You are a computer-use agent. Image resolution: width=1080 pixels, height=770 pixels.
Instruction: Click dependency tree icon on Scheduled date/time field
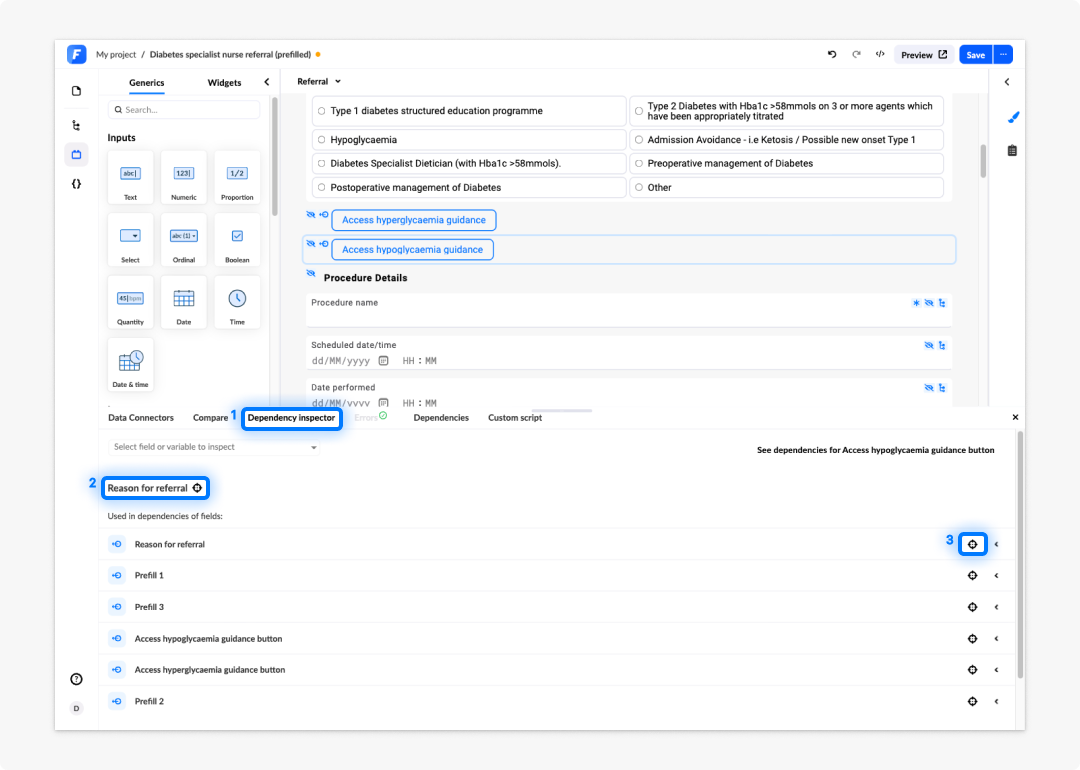942,346
